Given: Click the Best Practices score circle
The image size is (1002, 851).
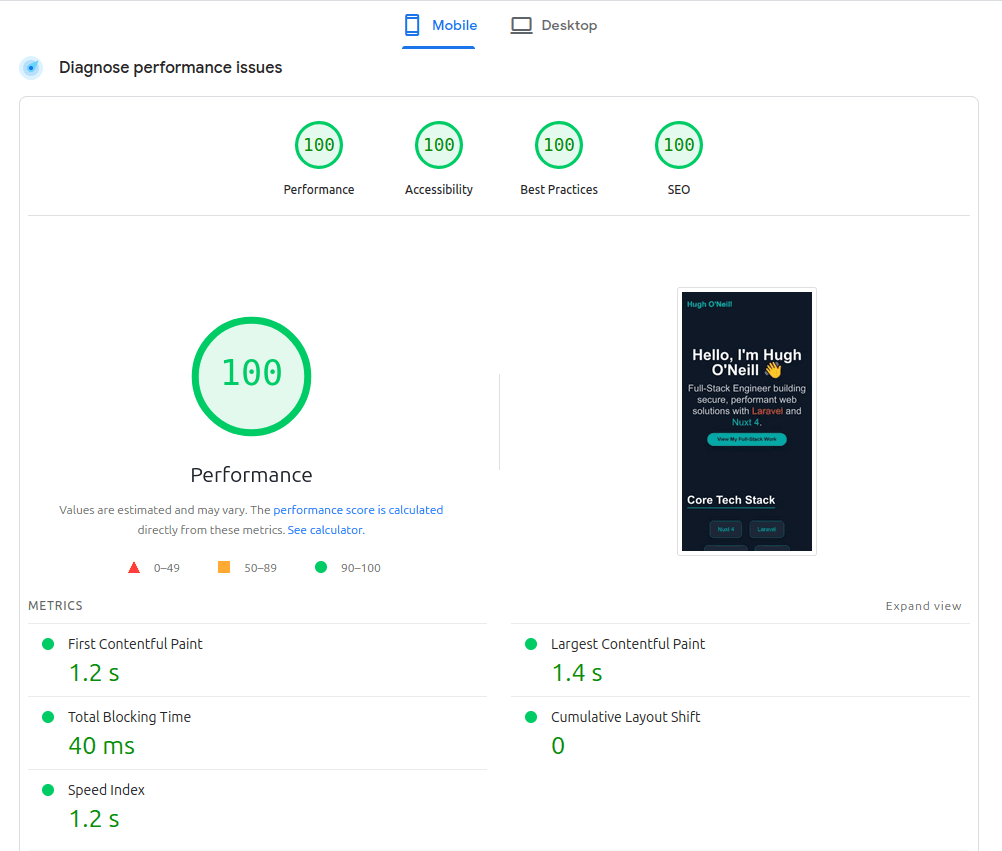Looking at the screenshot, I should pyautogui.click(x=558, y=144).
